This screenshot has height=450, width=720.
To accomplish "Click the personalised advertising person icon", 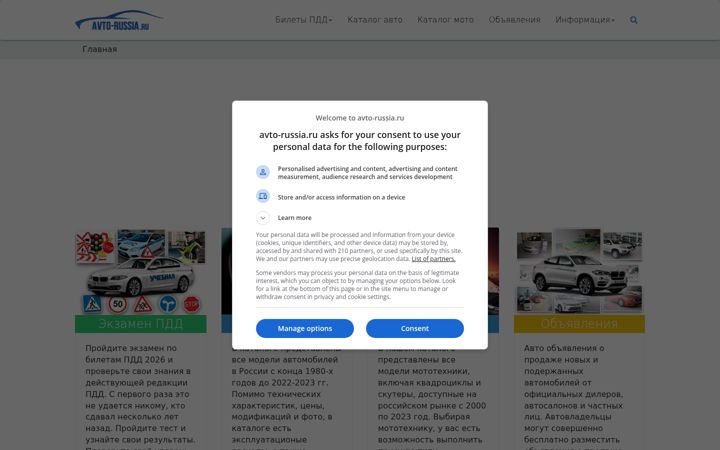I will pyautogui.click(x=263, y=172).
